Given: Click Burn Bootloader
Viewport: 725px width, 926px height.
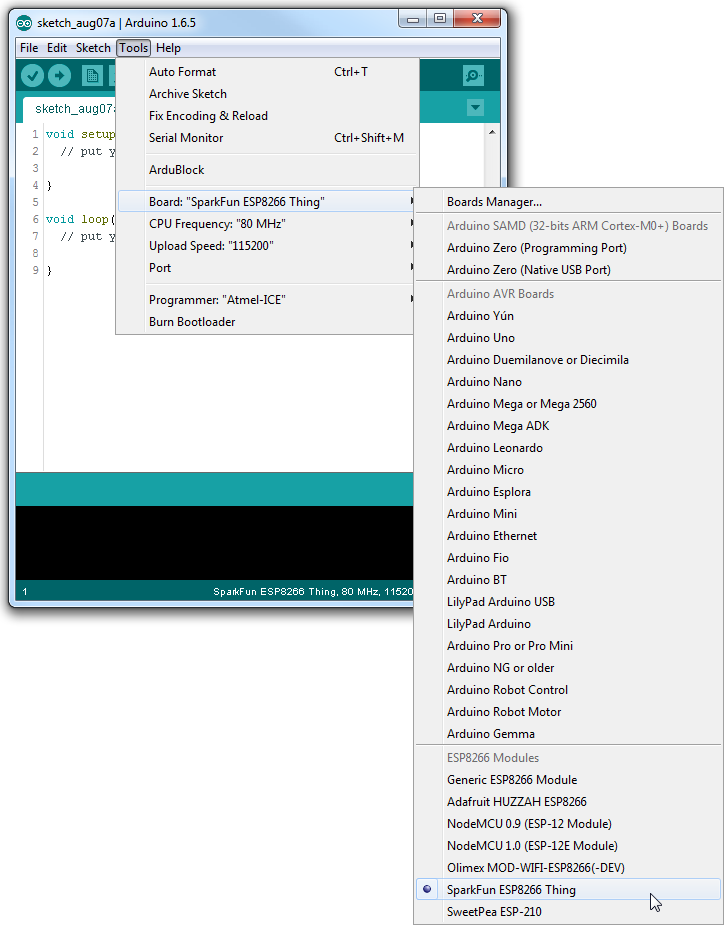Looking at the screenshot, I should (192, 322).
